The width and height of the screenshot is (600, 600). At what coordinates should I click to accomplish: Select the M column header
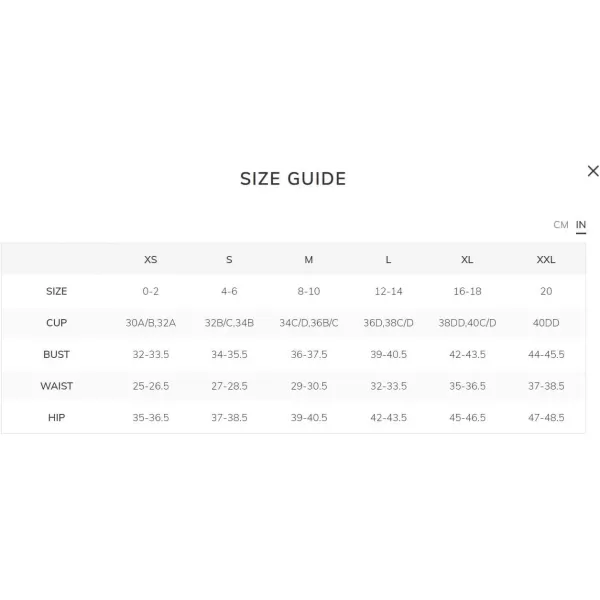[x=308, y=260]
